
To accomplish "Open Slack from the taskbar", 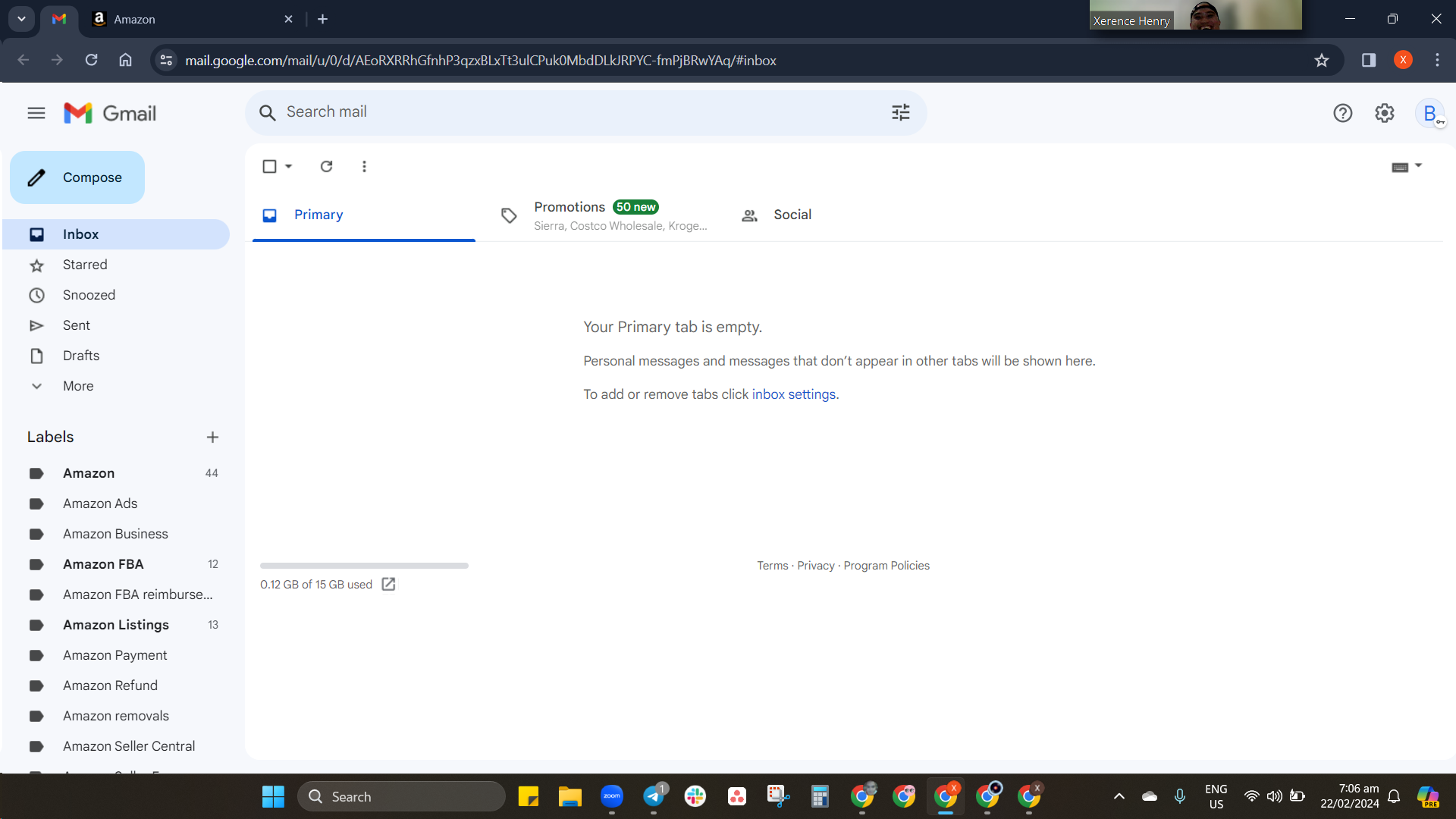I will coord(695,796).
